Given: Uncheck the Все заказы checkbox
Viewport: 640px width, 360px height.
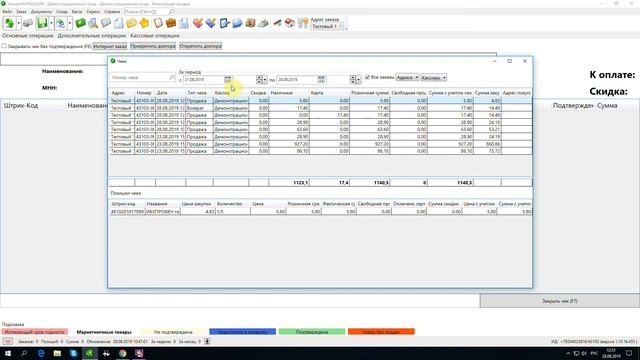Looking at the screenshot, I should click(367, 77).
